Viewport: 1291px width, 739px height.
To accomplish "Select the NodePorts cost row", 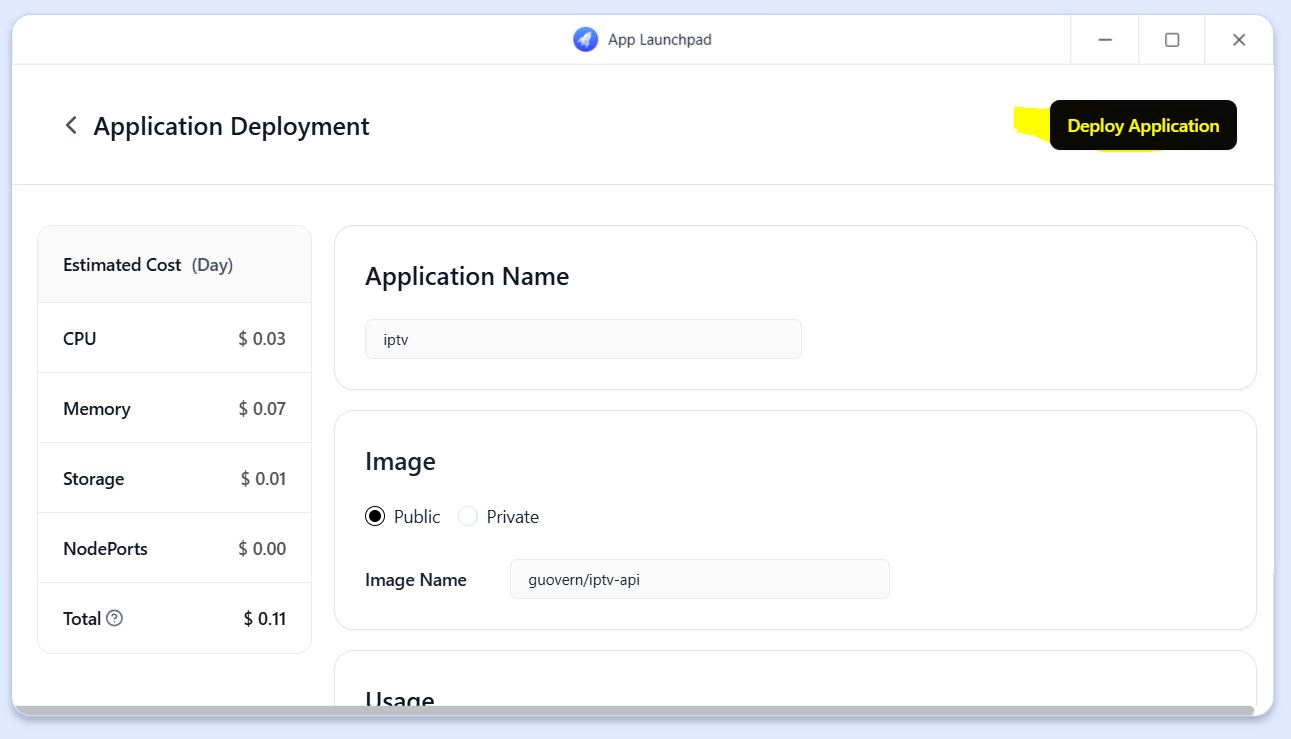I will coord(174,549).
